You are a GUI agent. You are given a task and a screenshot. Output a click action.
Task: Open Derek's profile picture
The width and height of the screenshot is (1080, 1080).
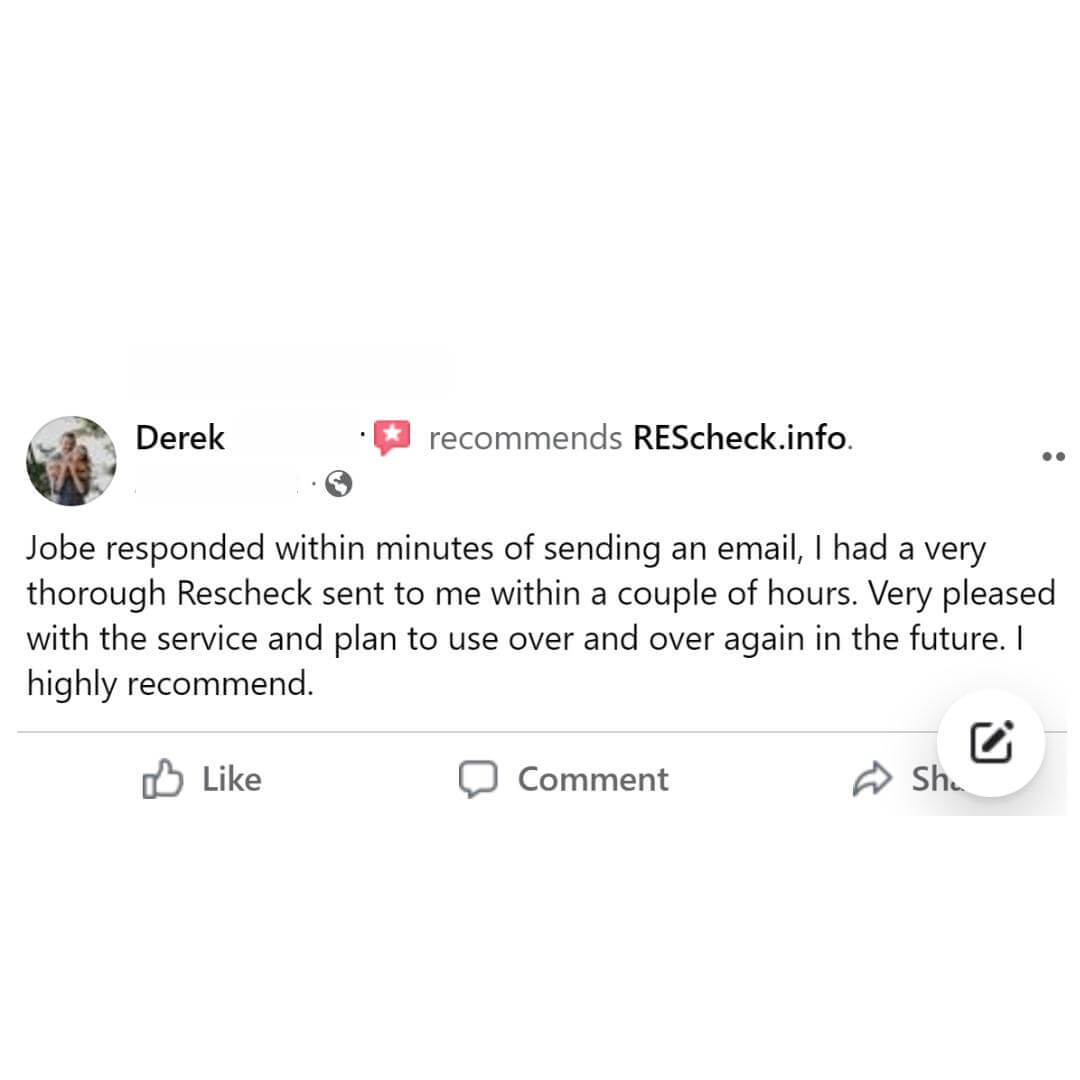[x=70, y=460]
